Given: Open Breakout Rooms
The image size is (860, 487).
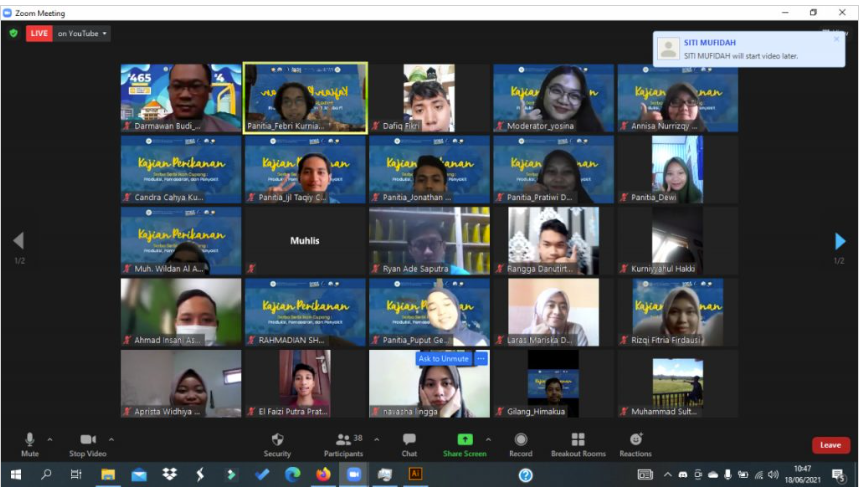Looking at the screenshot, I should [x=577, y=440].
